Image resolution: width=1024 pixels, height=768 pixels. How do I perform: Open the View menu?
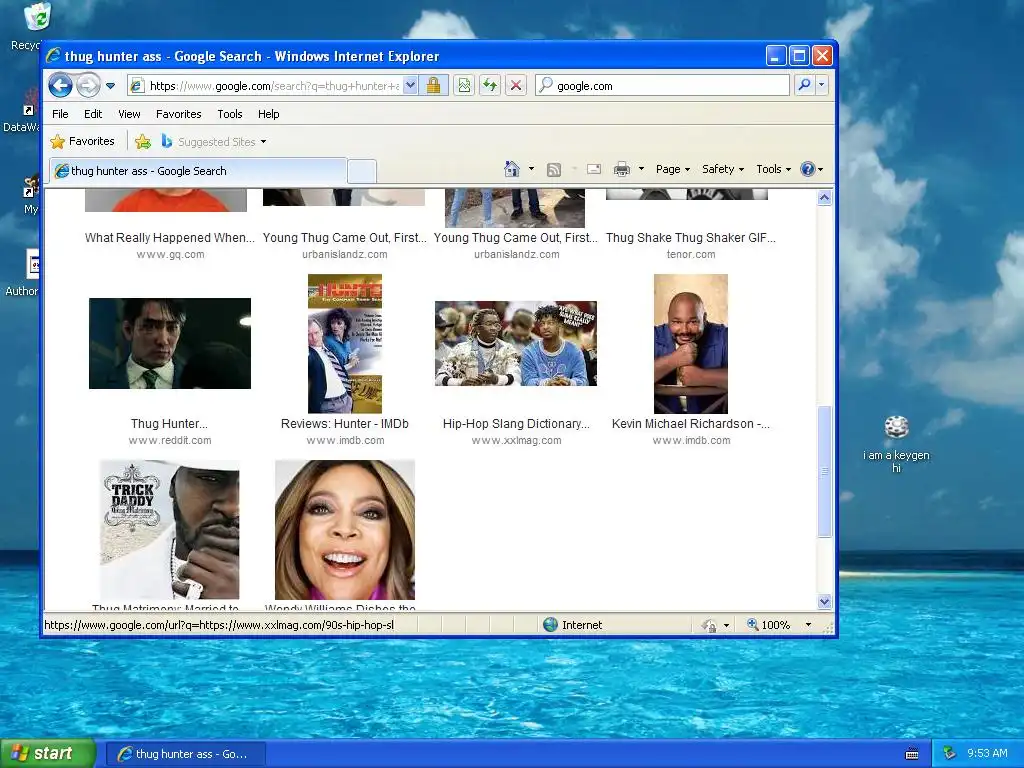tap(129, 114)
